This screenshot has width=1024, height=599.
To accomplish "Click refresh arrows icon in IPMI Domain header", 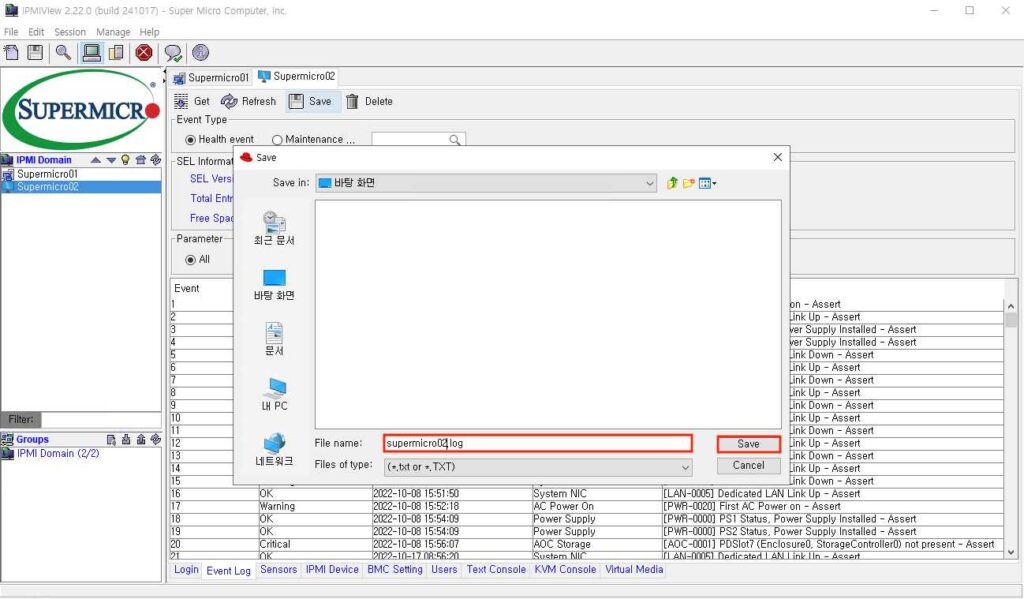I will click(155, 159).
